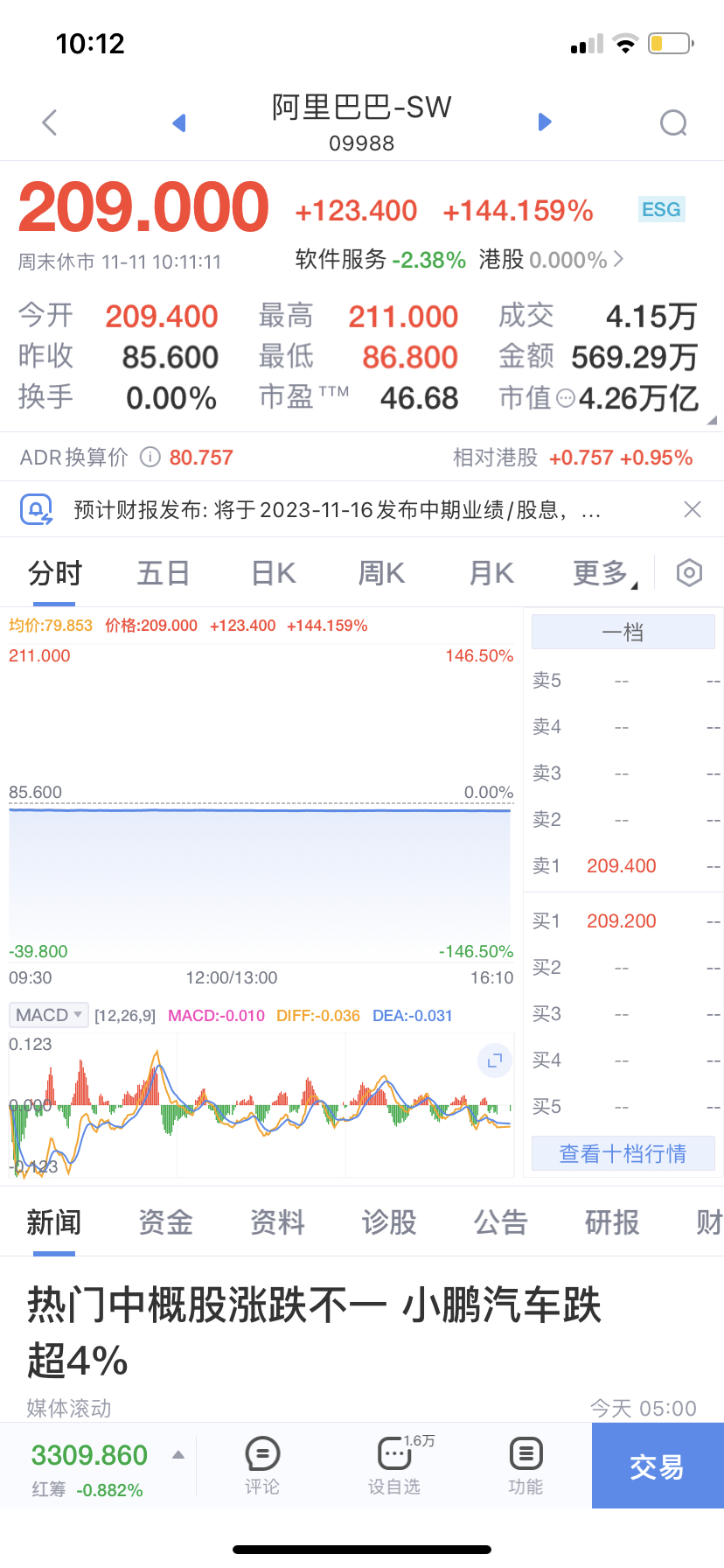Tap the 卖3 order book row
724x1568 pixels.
pos(623,773)
